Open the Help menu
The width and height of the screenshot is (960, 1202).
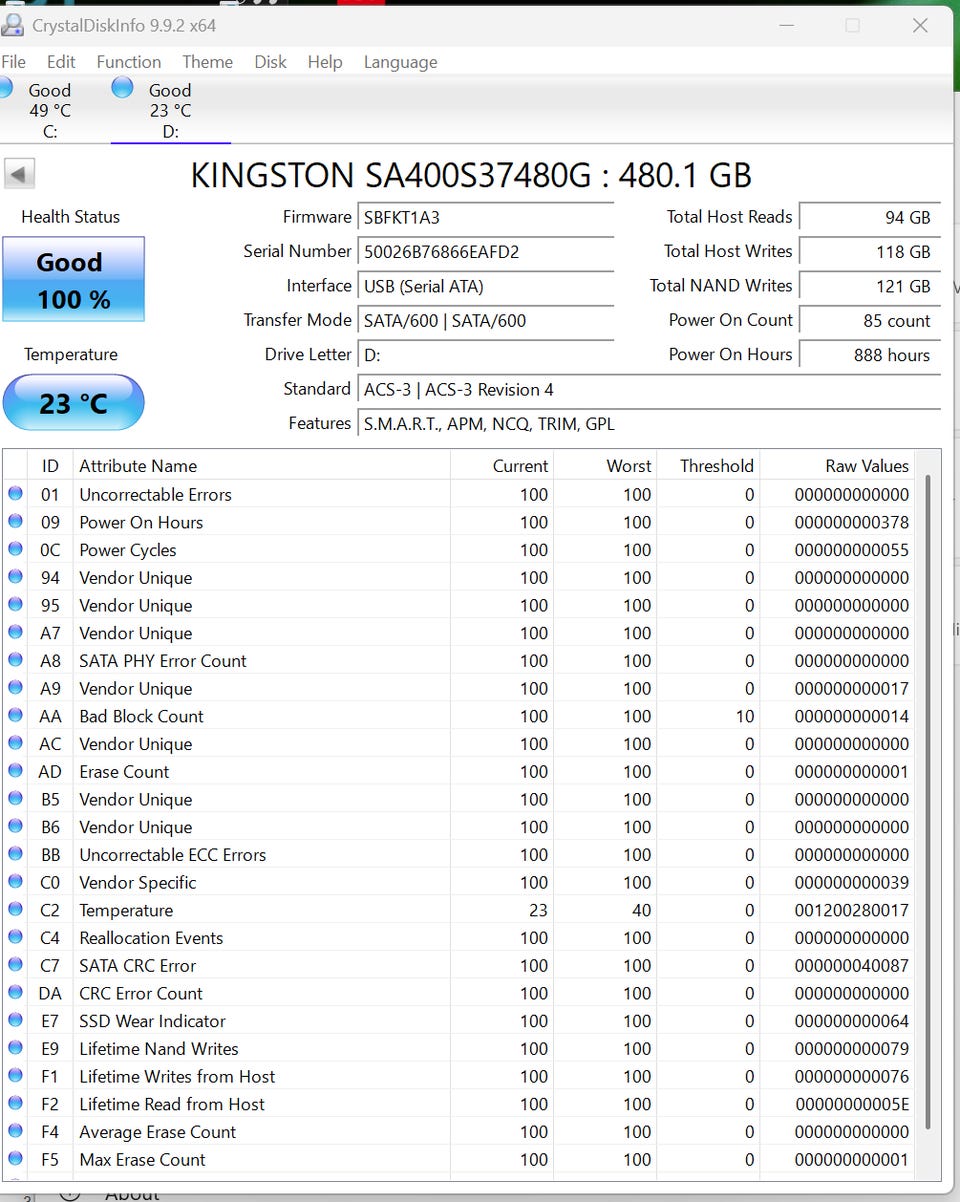325,62
